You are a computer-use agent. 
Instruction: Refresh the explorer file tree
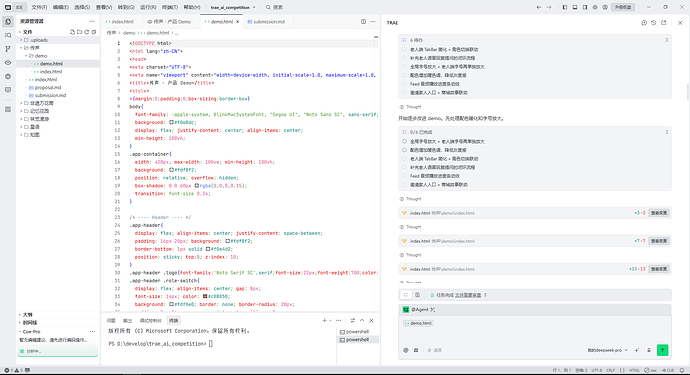87,32
